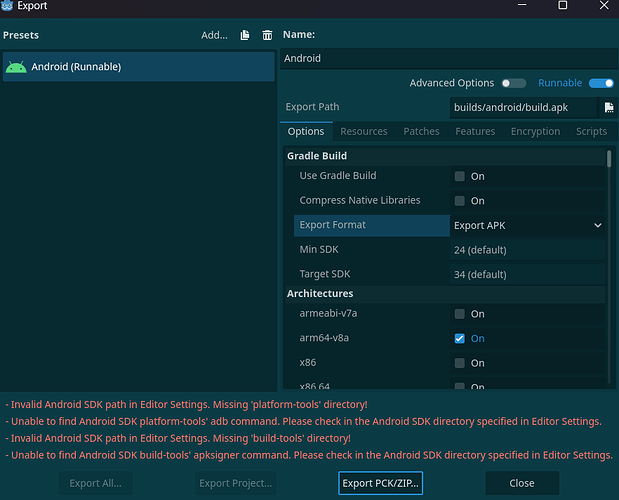Click the Godot icon in title bar

click(9, 6)
